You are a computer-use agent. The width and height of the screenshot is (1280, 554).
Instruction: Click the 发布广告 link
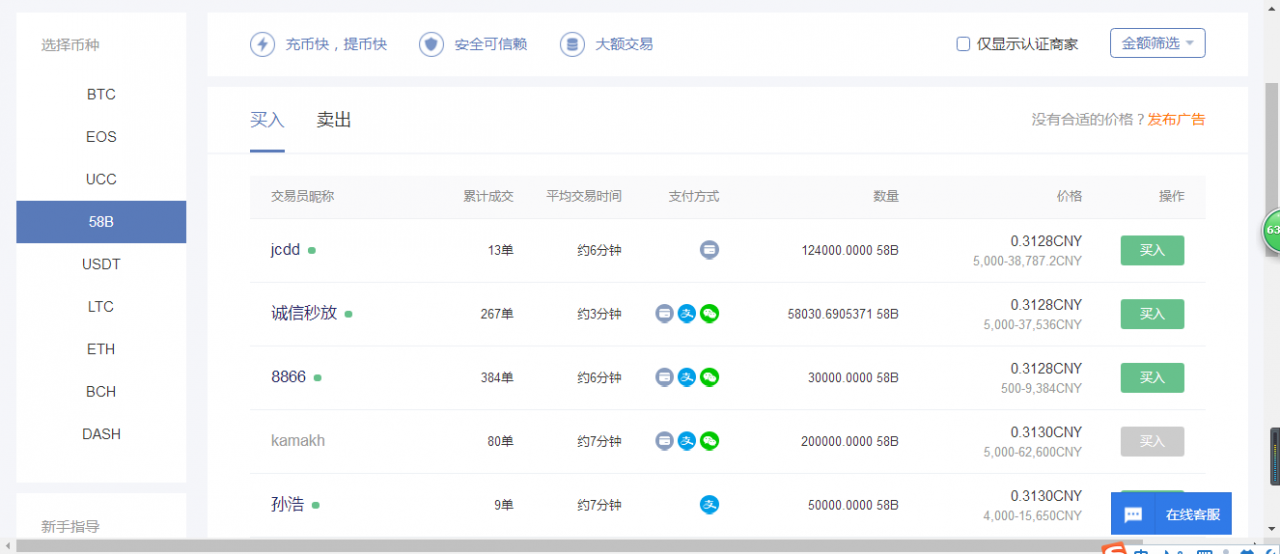(1176, 120)
